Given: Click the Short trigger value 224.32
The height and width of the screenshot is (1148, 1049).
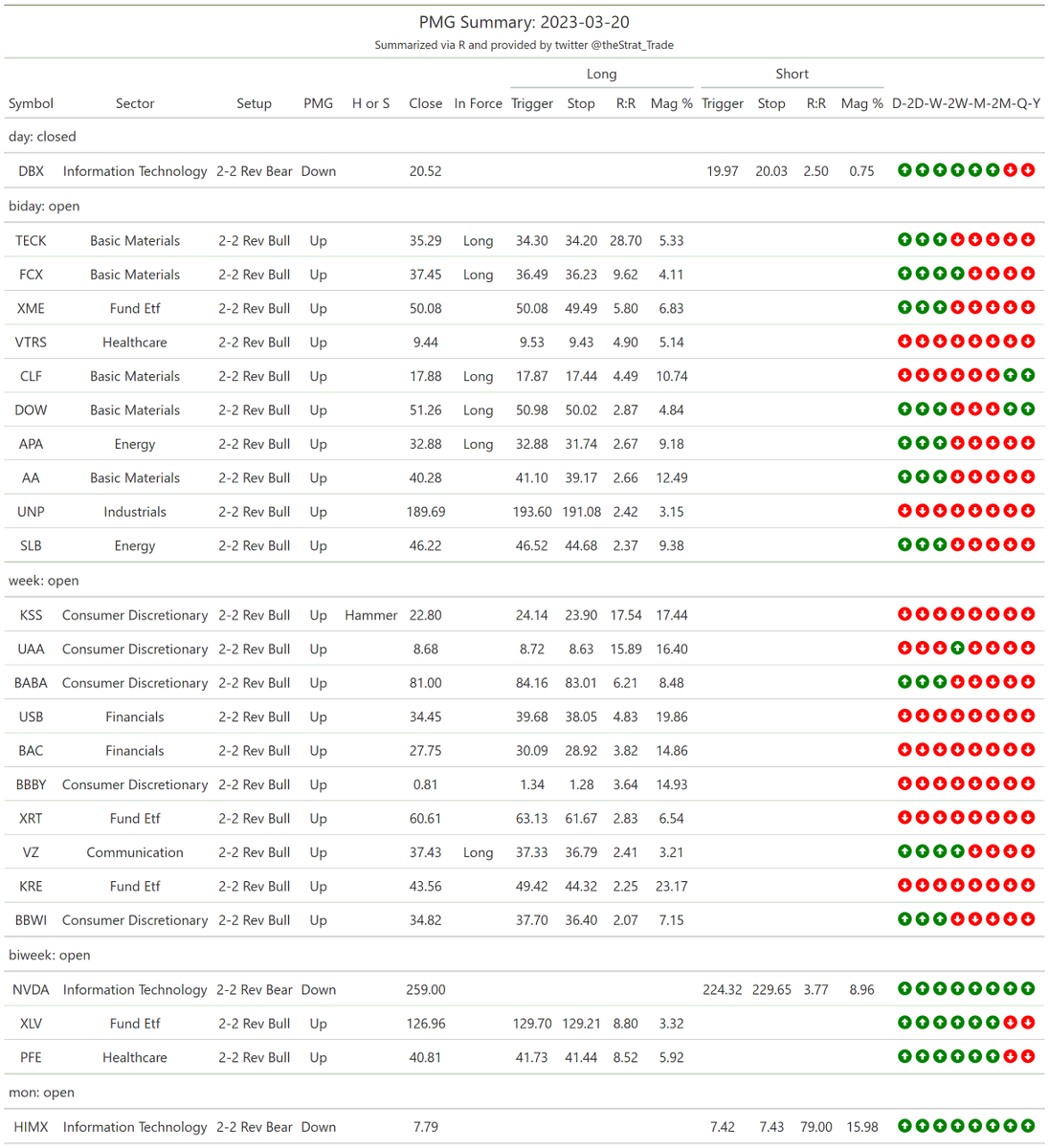Looking at the screenshot, I should tap(723, 990).
